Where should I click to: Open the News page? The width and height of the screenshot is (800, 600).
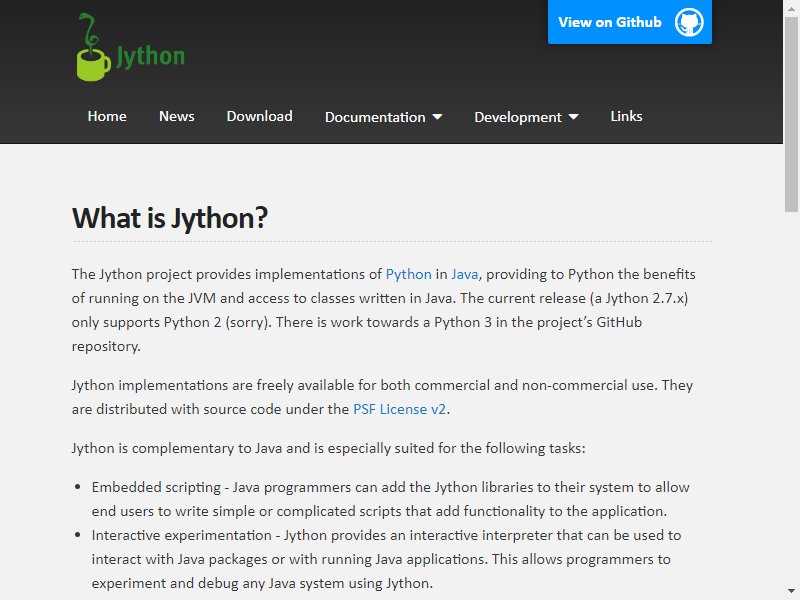tap(177, 116)
